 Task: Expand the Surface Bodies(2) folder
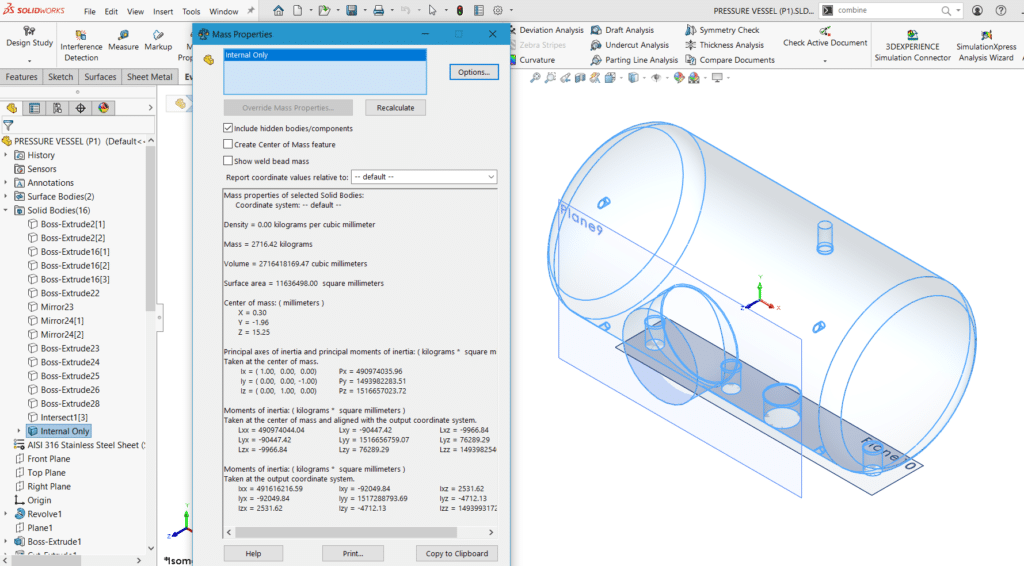click(6, 197)
